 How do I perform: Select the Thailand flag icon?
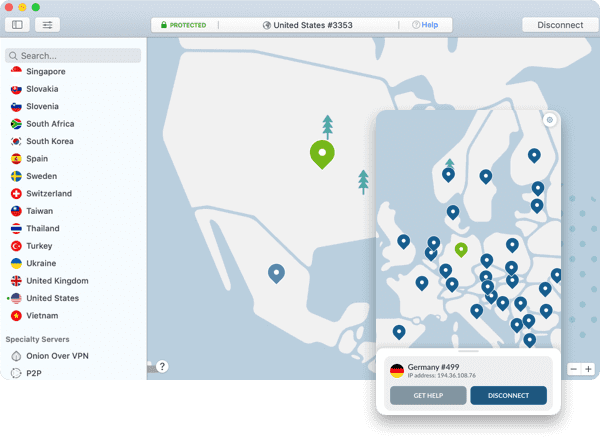[x=16, y=228]
